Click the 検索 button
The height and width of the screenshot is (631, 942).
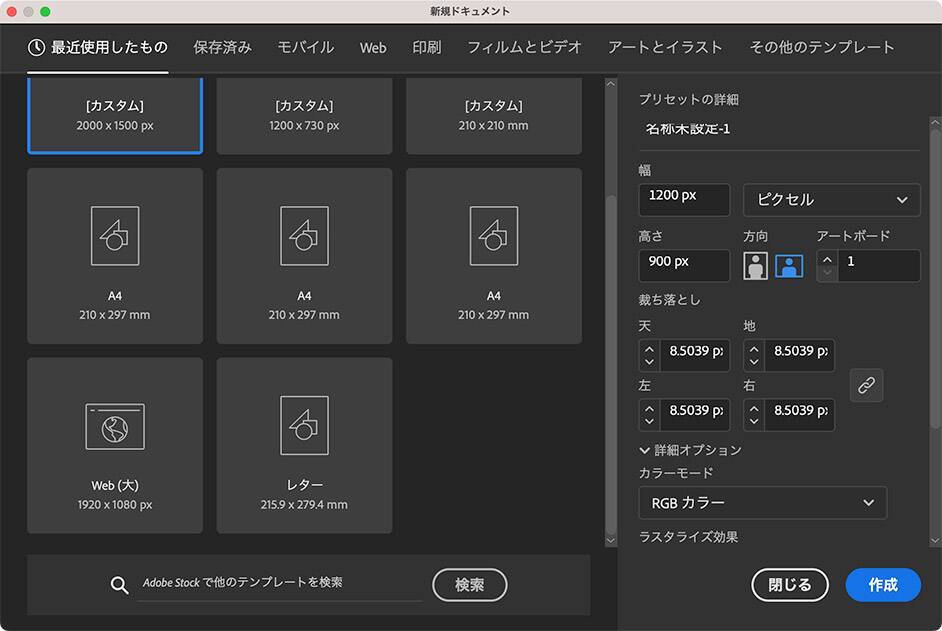(x=469, y=585)
